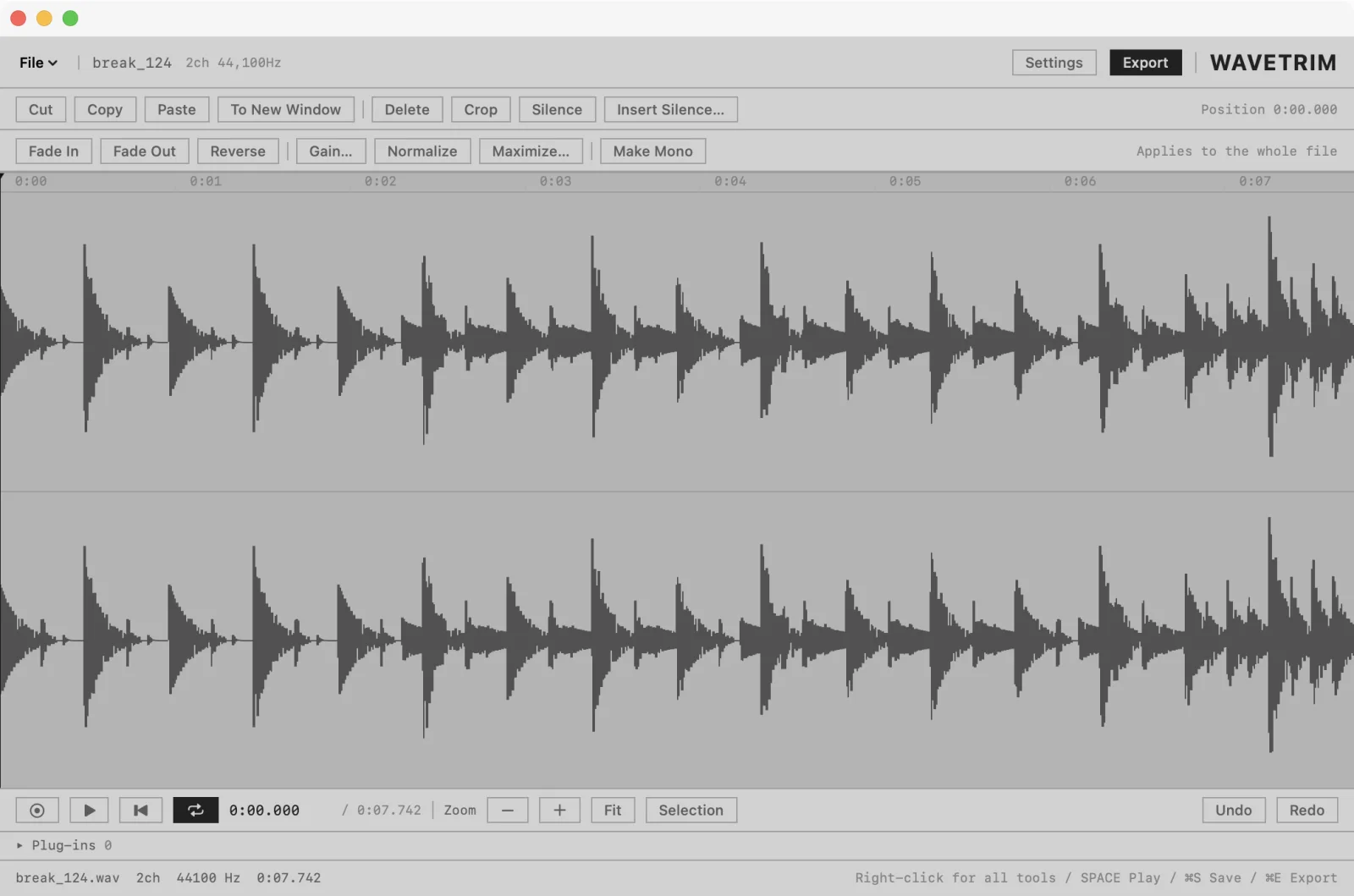Undo the last edit
The height and width of the screenshot is (896, 1354).
pos(1233,810)
